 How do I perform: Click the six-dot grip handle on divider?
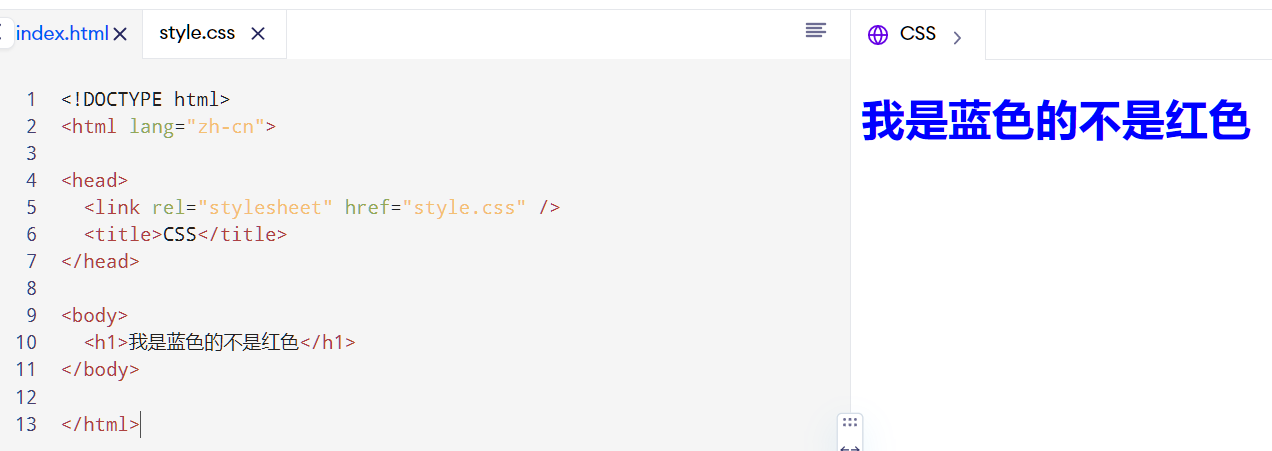tap(850, 423)
